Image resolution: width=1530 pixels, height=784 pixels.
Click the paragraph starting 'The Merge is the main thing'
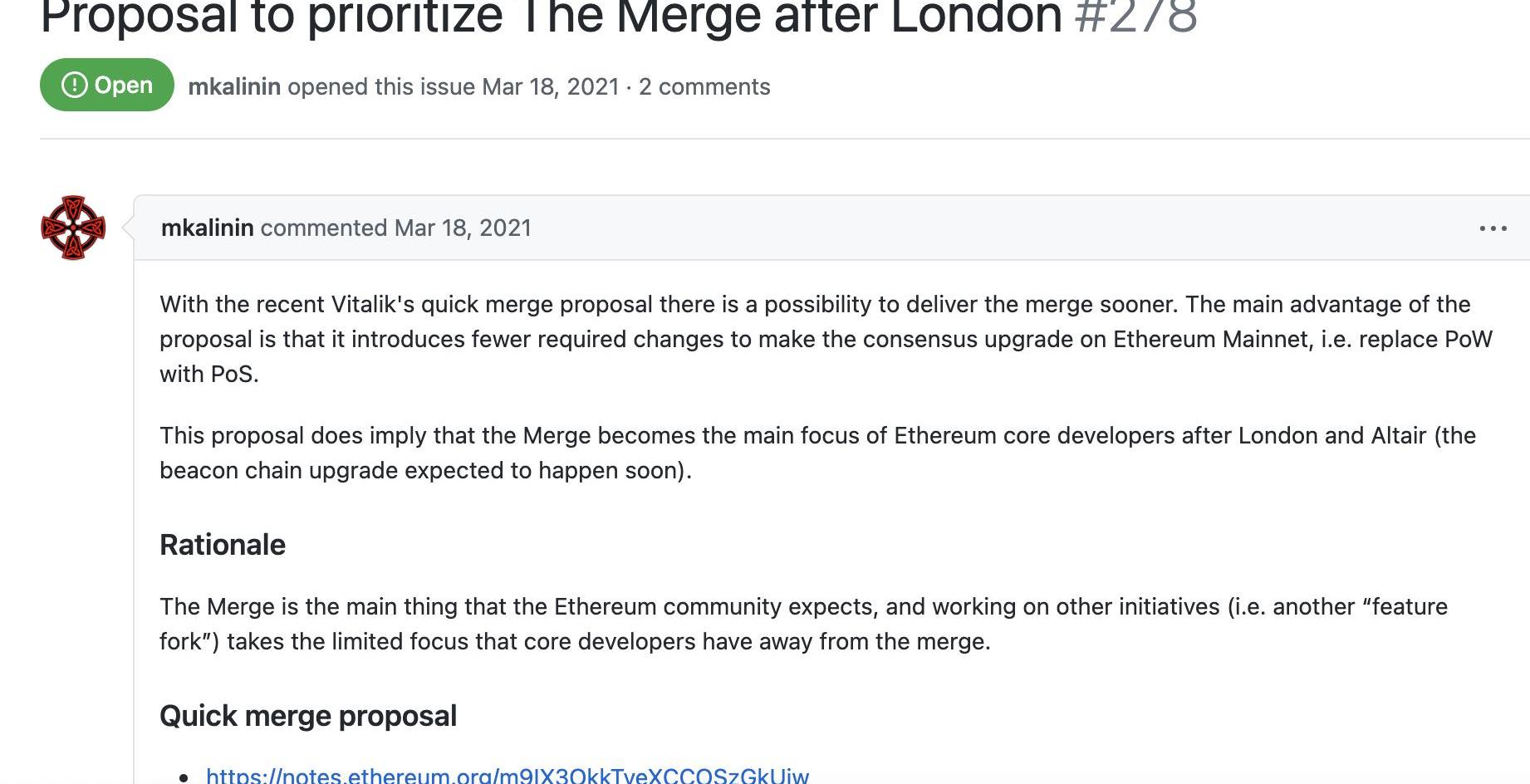pyautogui.click(x=803, y=624)
